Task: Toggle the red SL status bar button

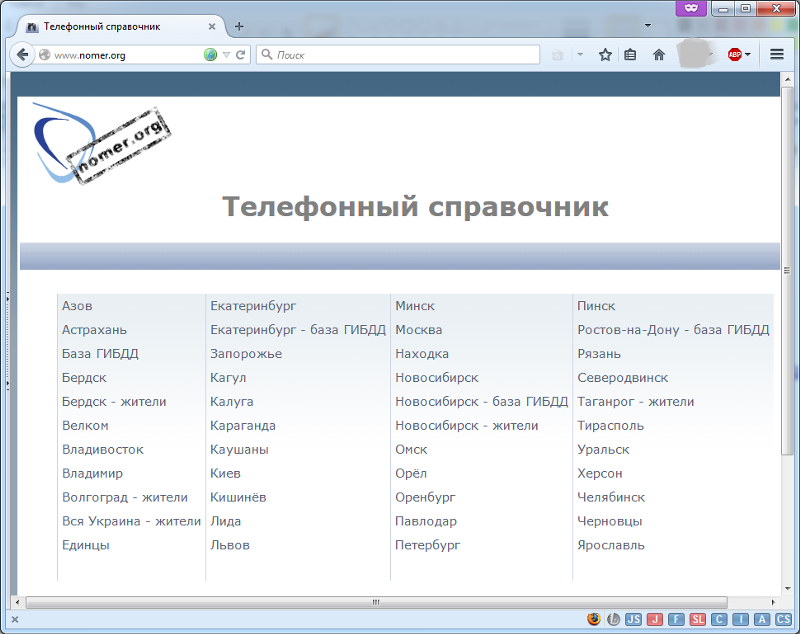Action: click(697, 619)
